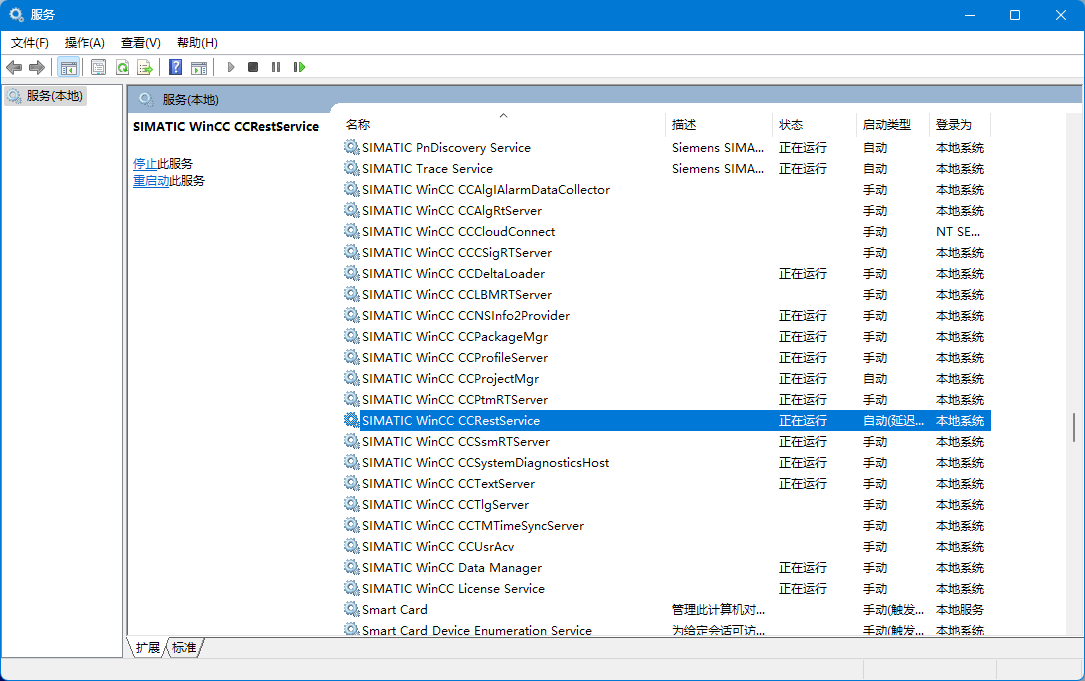The width and height of the screenshot is (1085, 681).
Task: Click the 本地服务 login cell for Smart Card
Action: point(960,610)
